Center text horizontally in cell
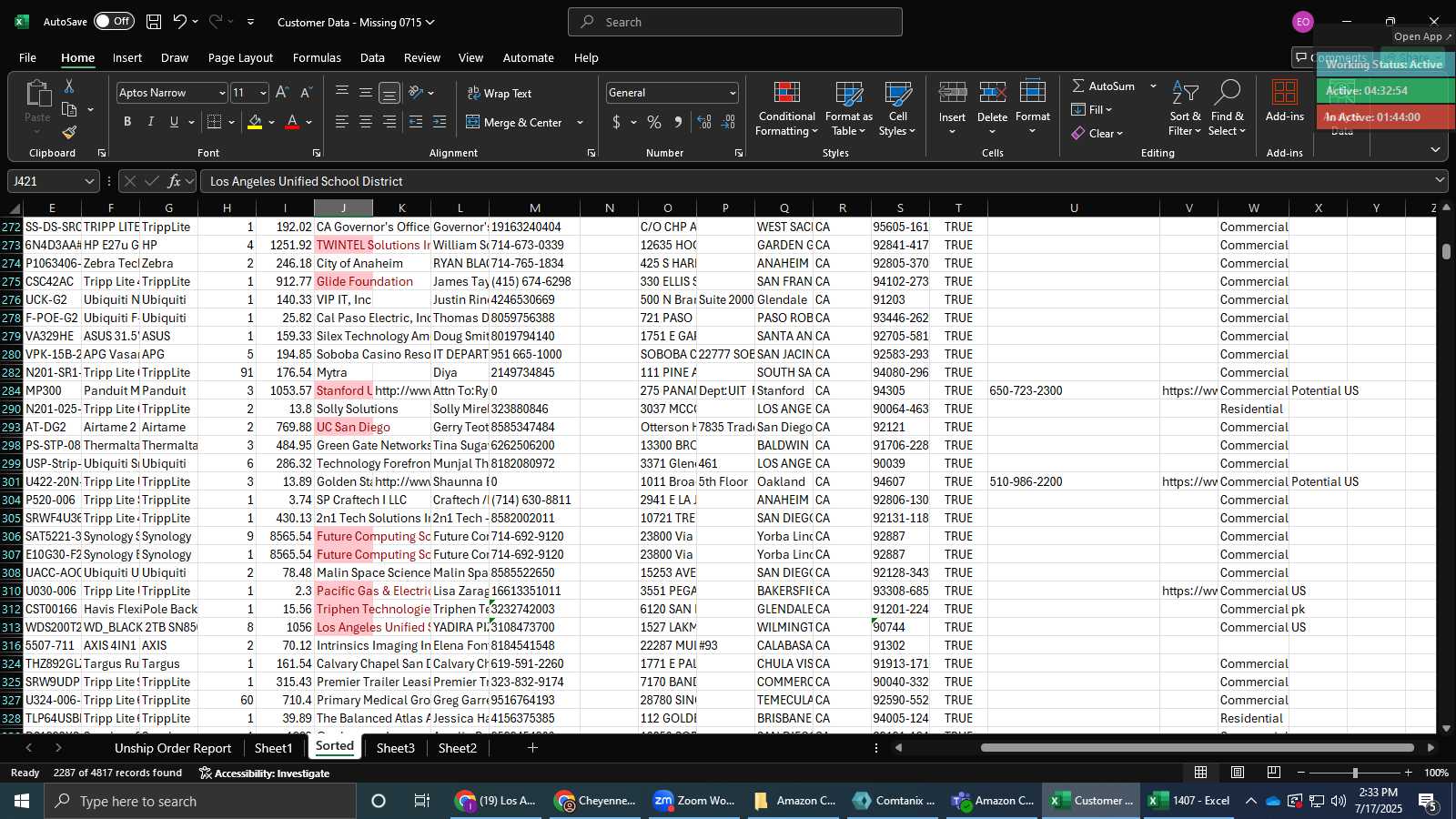This screenshot has height=819, width=1456. tap(366, 122)
